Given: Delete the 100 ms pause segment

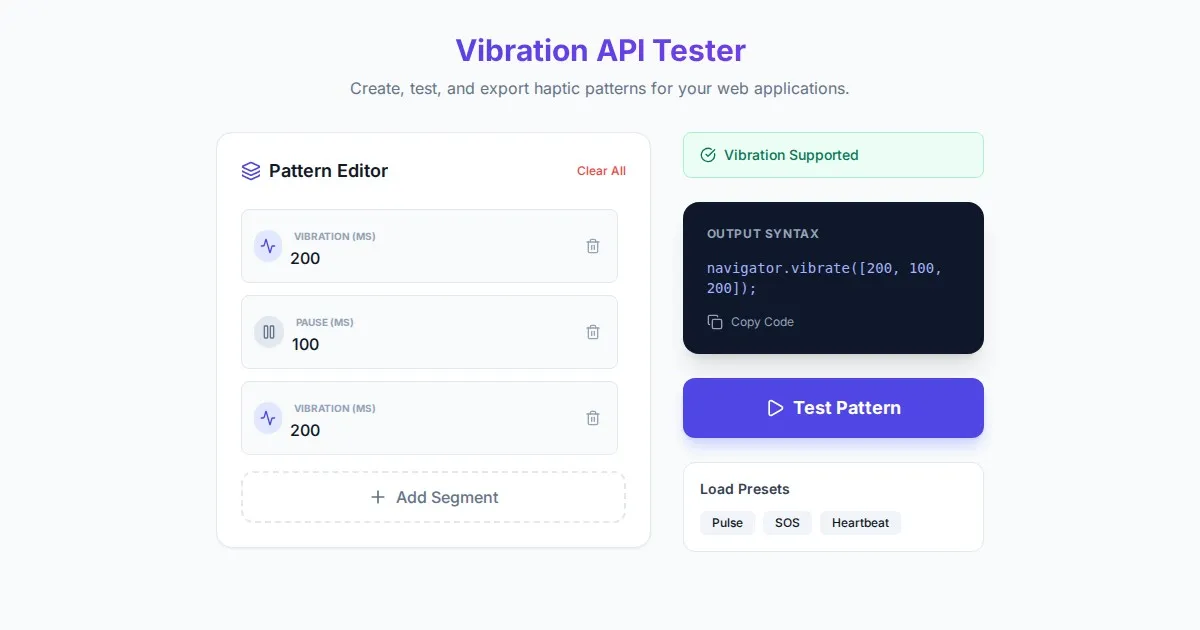Looking at the screenshot, I should [593, 332].
